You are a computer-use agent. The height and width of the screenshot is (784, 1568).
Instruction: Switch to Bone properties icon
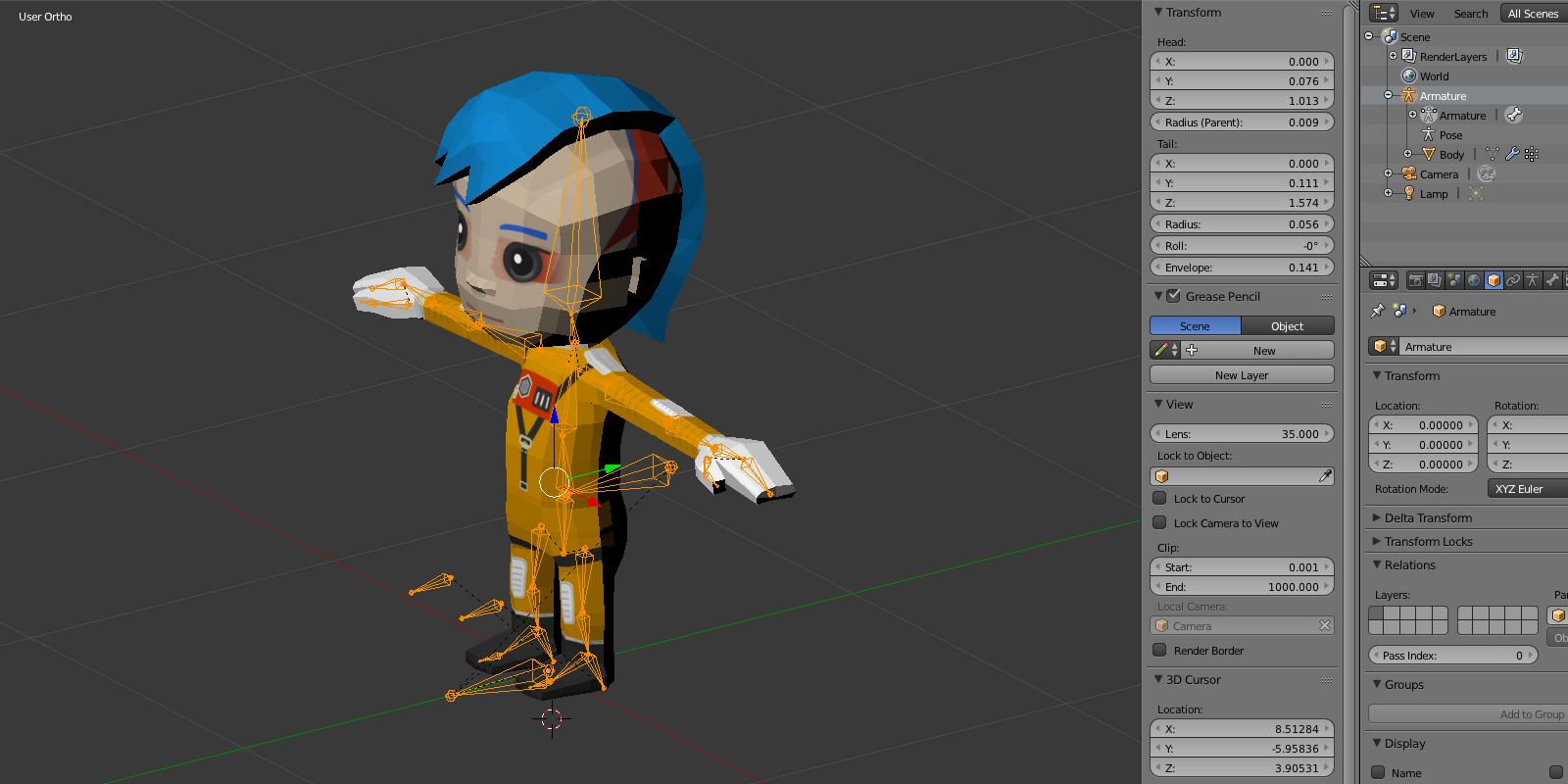[1552, 280]
